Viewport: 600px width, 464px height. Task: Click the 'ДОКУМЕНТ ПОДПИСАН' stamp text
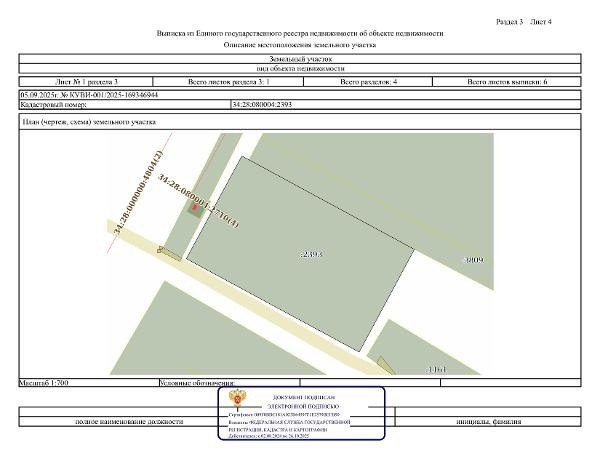[x=304, y=397]
